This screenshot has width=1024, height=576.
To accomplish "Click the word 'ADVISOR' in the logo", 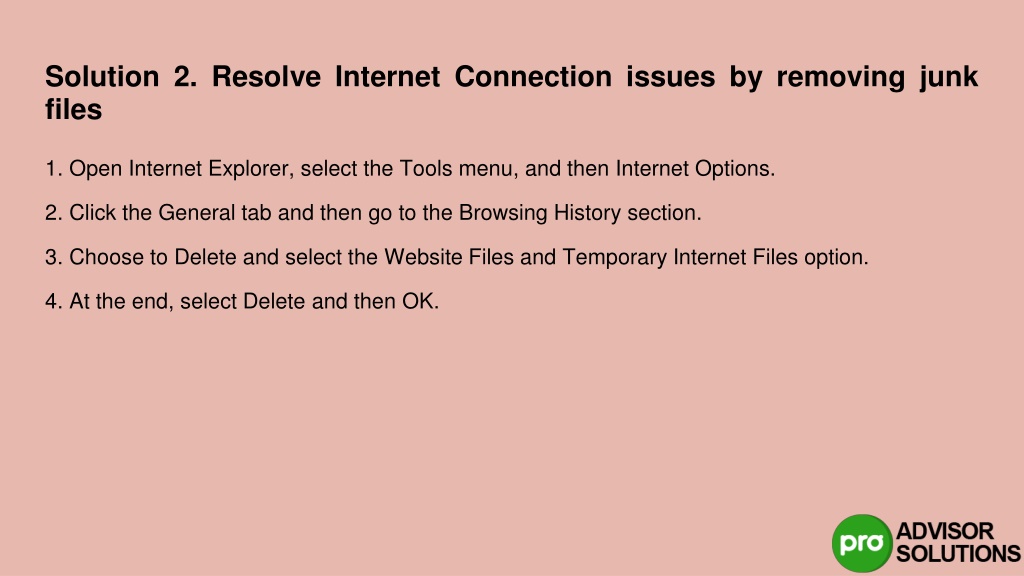I will pyautogui.click(x=945, y=531).
